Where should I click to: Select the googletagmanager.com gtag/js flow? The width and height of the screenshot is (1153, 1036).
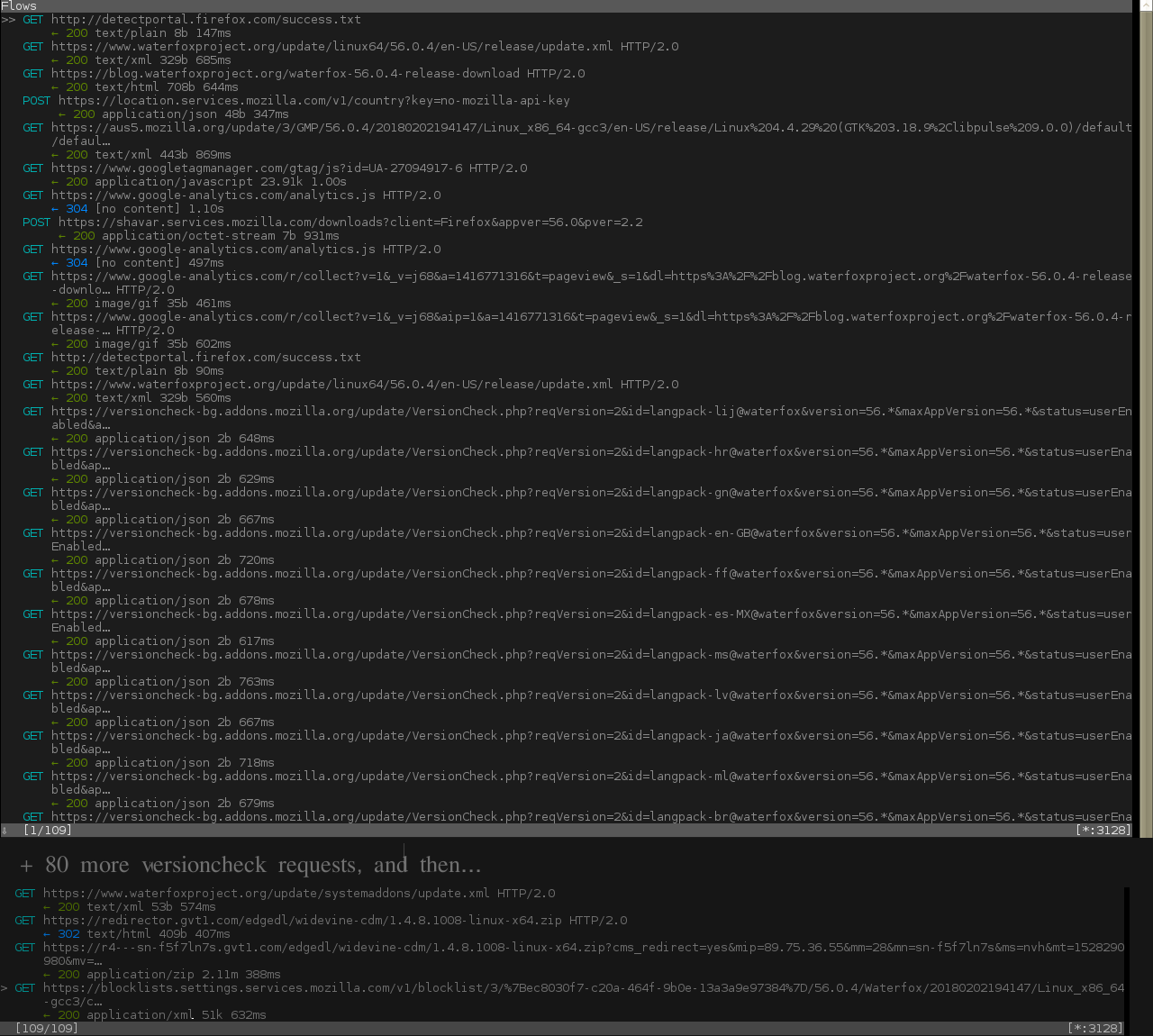click(x=275, y=168)
